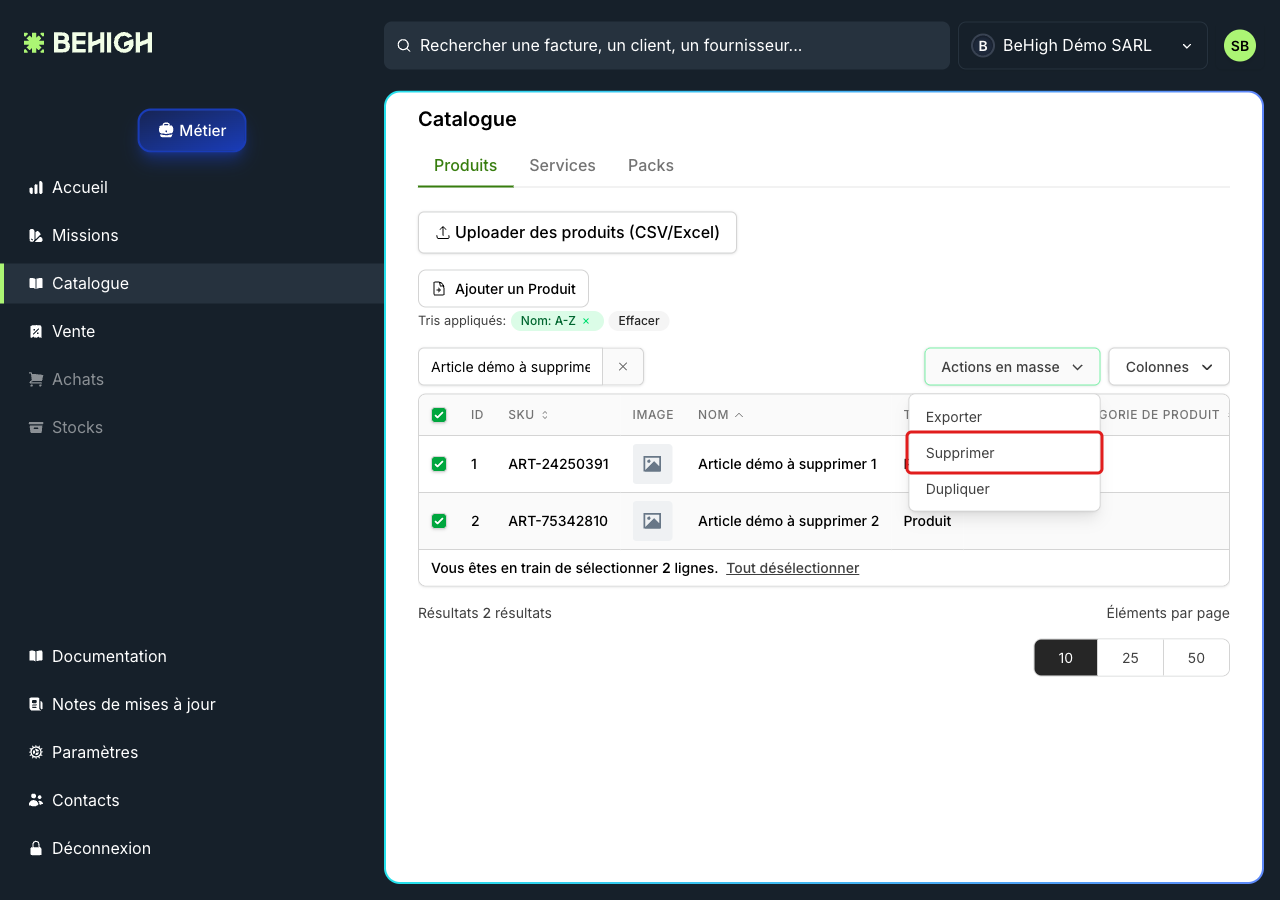Collapse the Actions en masse dropdown
This screenshot has height=900, width=1280.
tap(1012, 367)
